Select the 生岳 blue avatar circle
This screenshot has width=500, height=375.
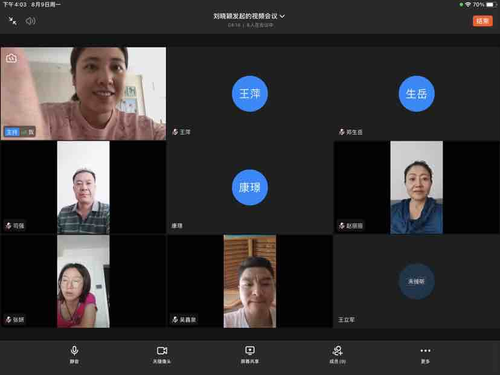[x=417, y=94]
